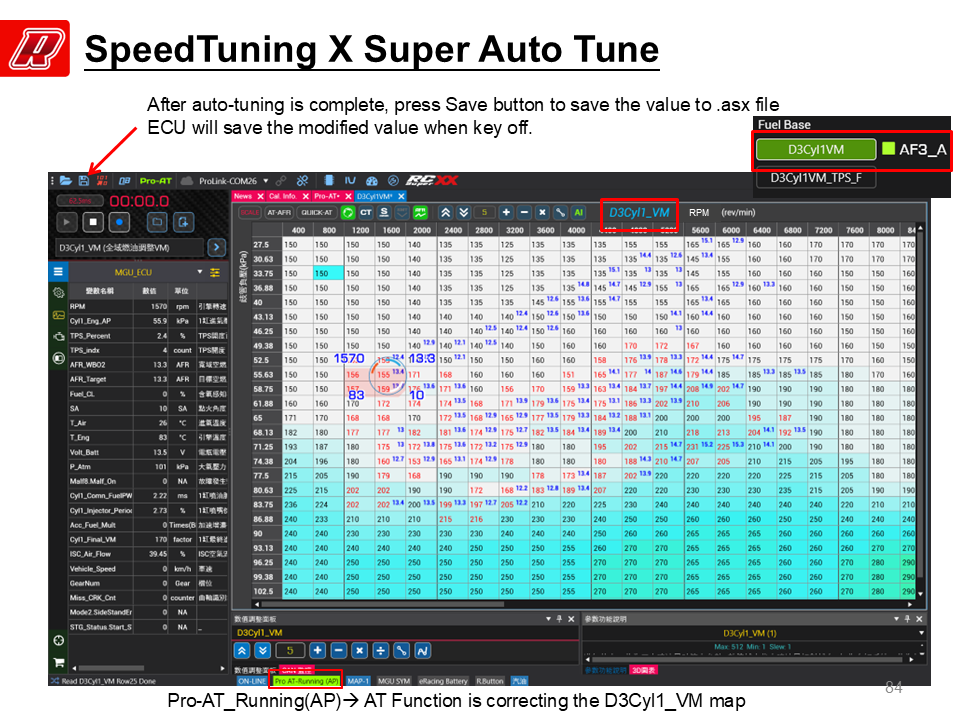Screen dimensions: 960x720
Task: Switch to the Pro-AT tab
Action: (x=327, y=196)
